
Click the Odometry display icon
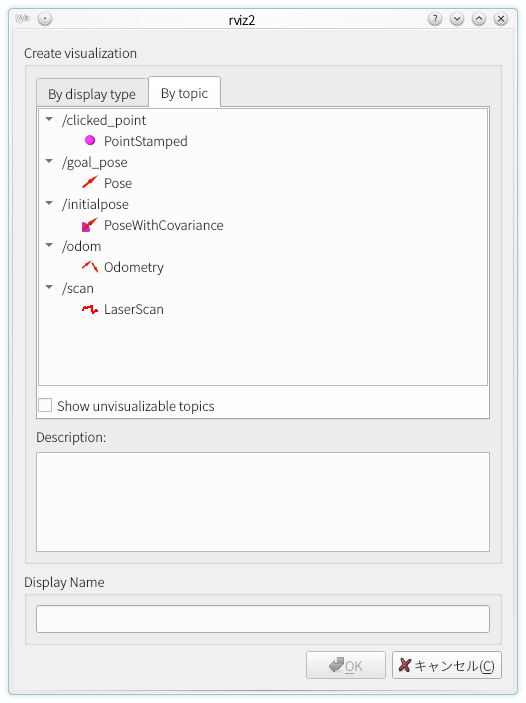(90, 267)
